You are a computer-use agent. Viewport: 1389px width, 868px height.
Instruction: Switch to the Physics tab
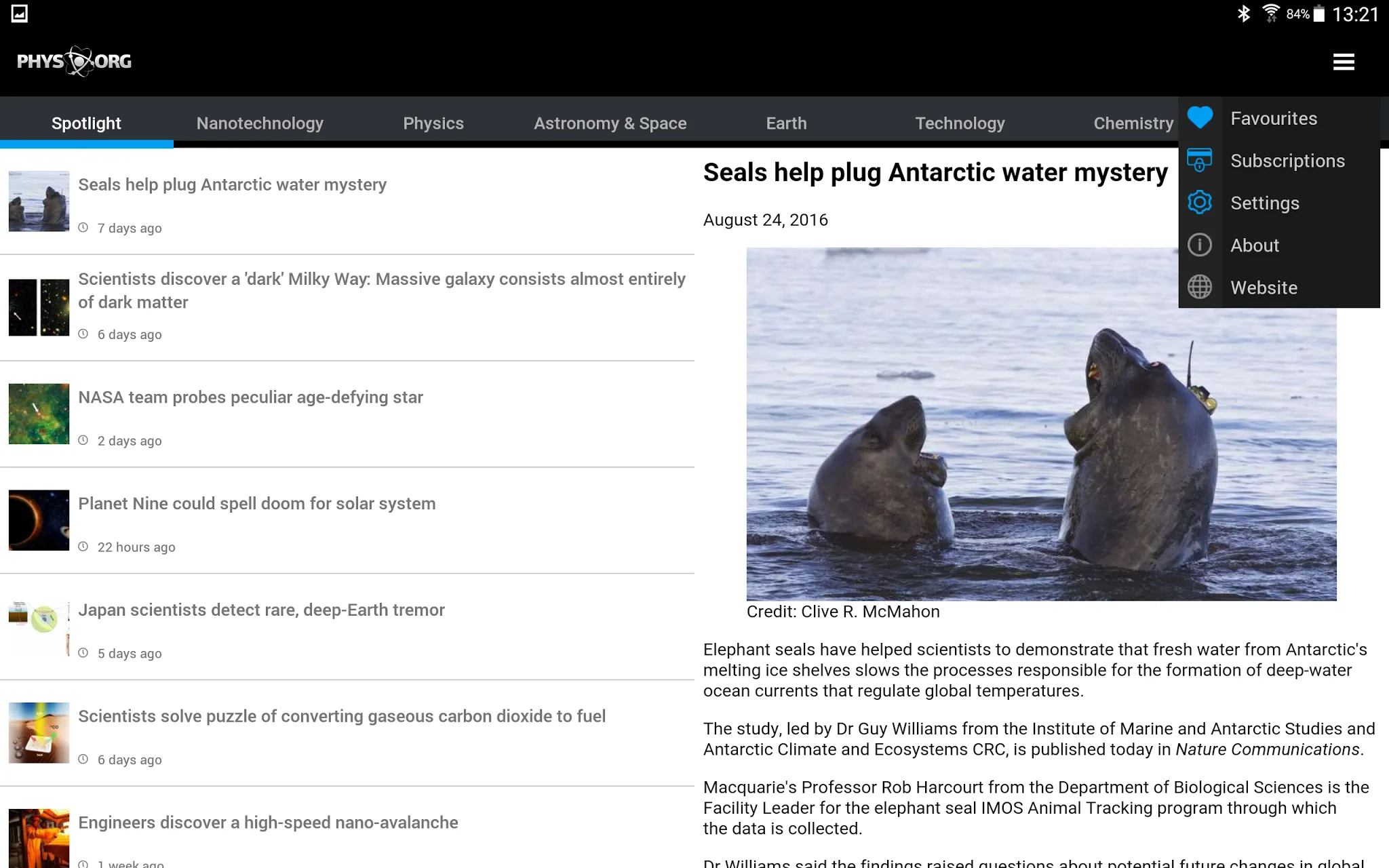tap(433, 123)
